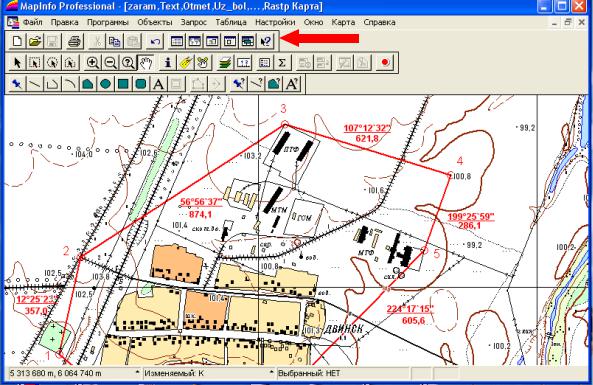
Task: Create a new table with the blank page icon
Action: pos(17,41)
